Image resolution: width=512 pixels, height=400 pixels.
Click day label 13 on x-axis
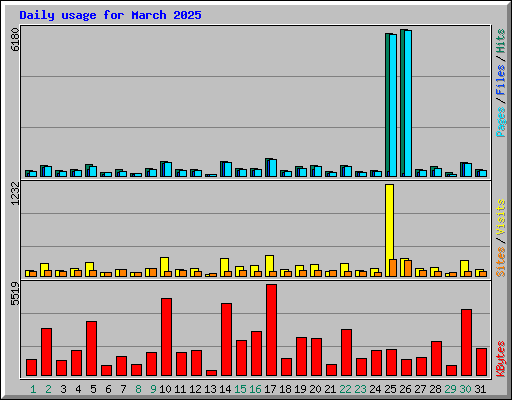pos(210,389)
